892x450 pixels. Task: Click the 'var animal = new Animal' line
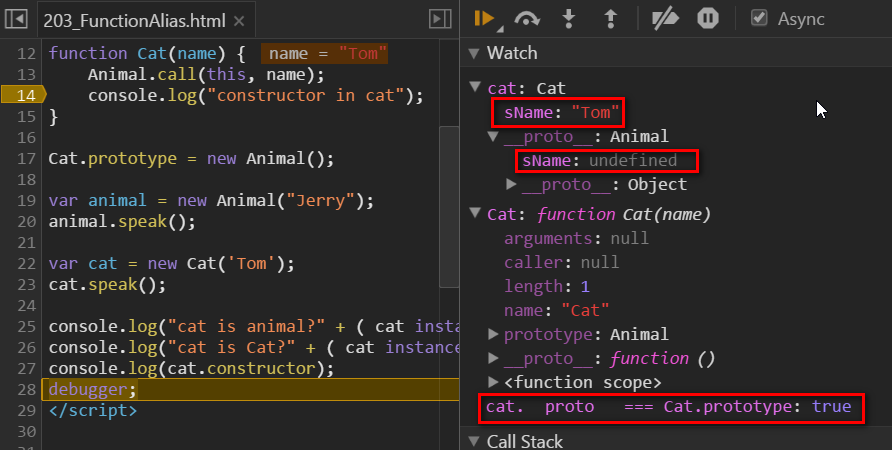[x=211, y=200]
